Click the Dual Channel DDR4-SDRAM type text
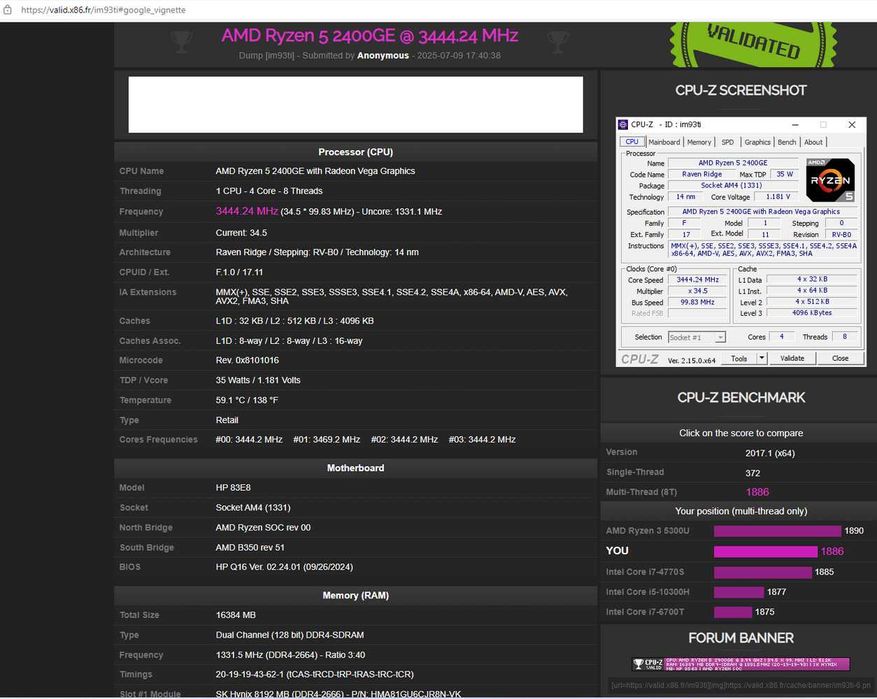The width and height of the screenshot is (877, 699). click(290, 635)
